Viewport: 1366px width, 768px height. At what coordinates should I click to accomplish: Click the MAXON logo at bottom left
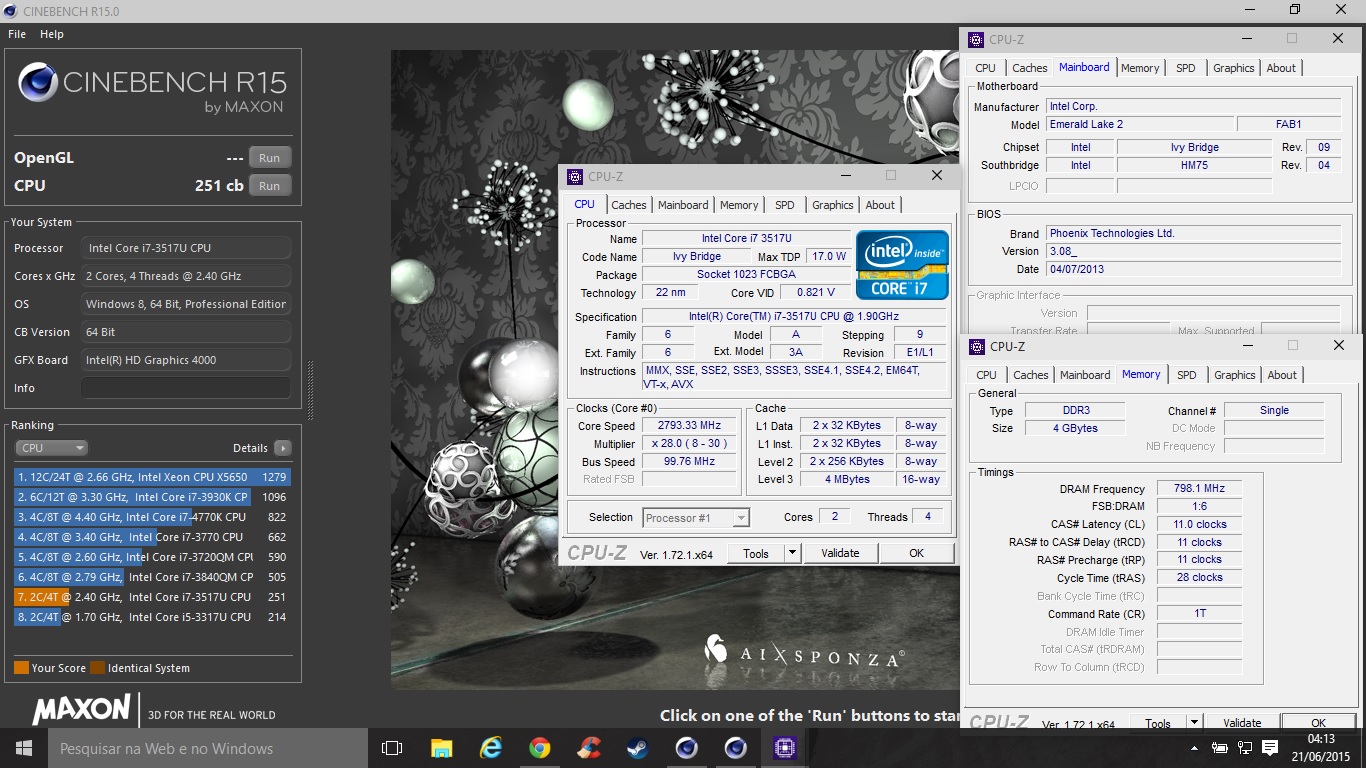click(x=81, y=709)
